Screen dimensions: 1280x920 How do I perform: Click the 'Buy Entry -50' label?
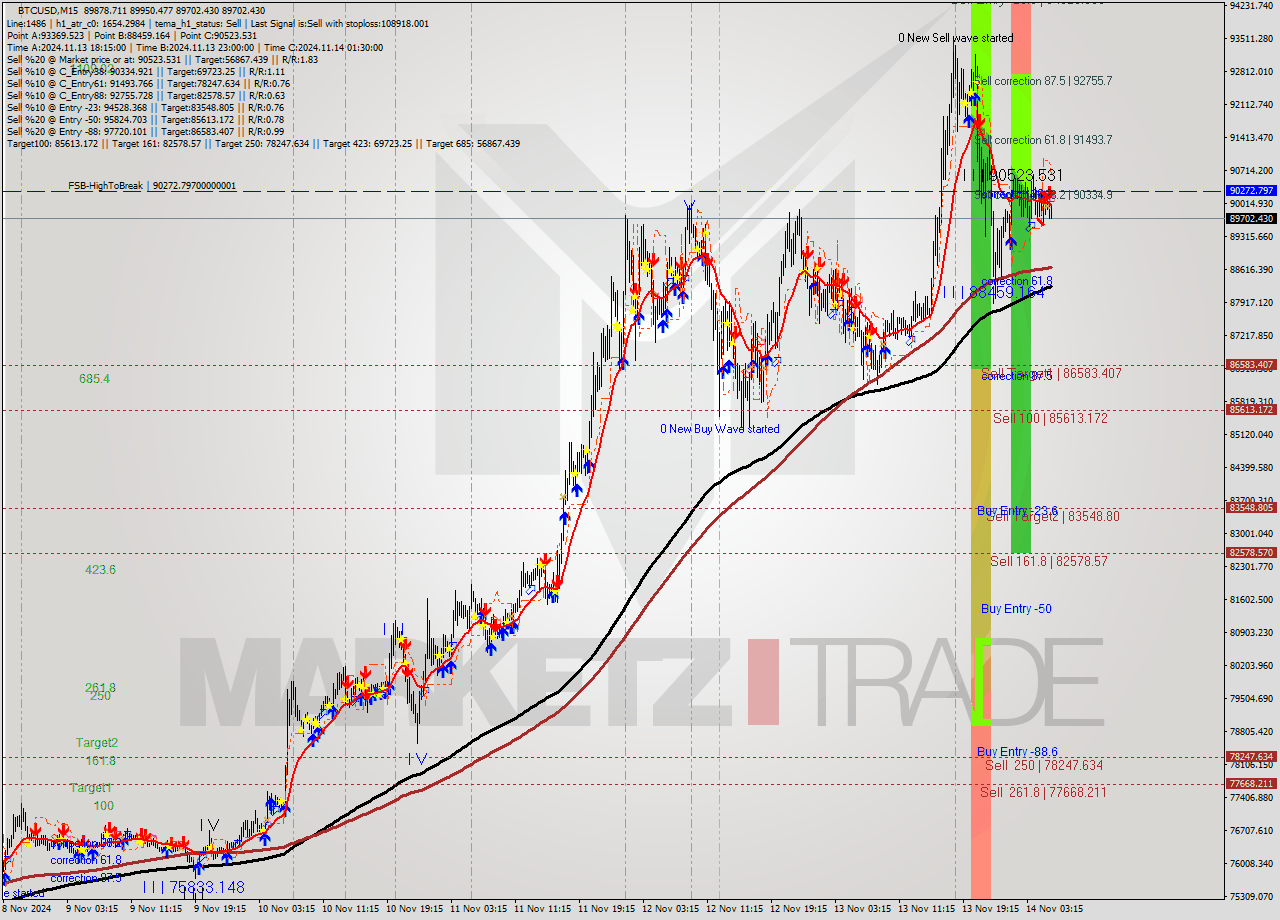[1016, 609]
